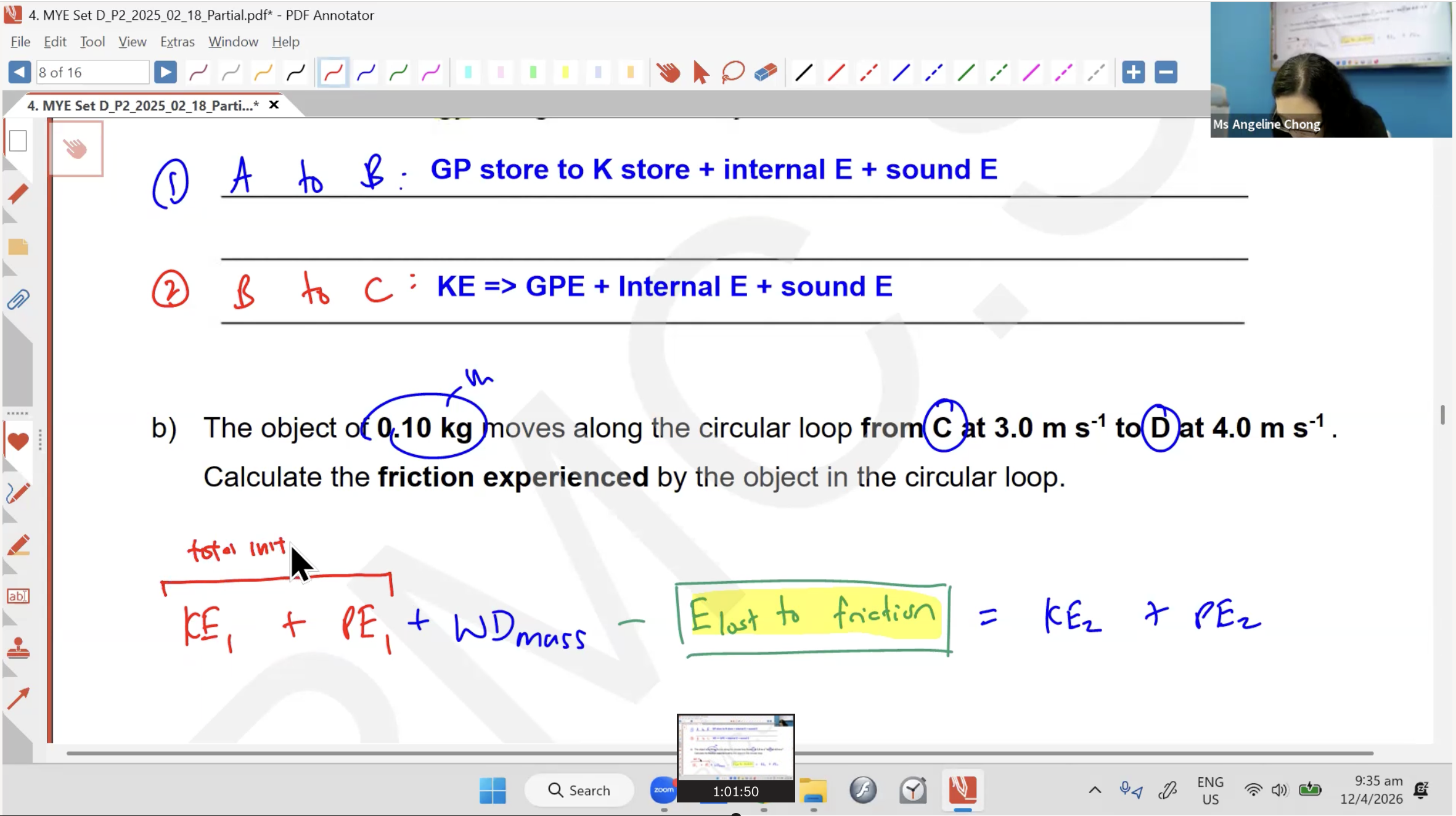1456x816 pixels.
Task: Activate the Eraser tool
Action: pos(766,73)
